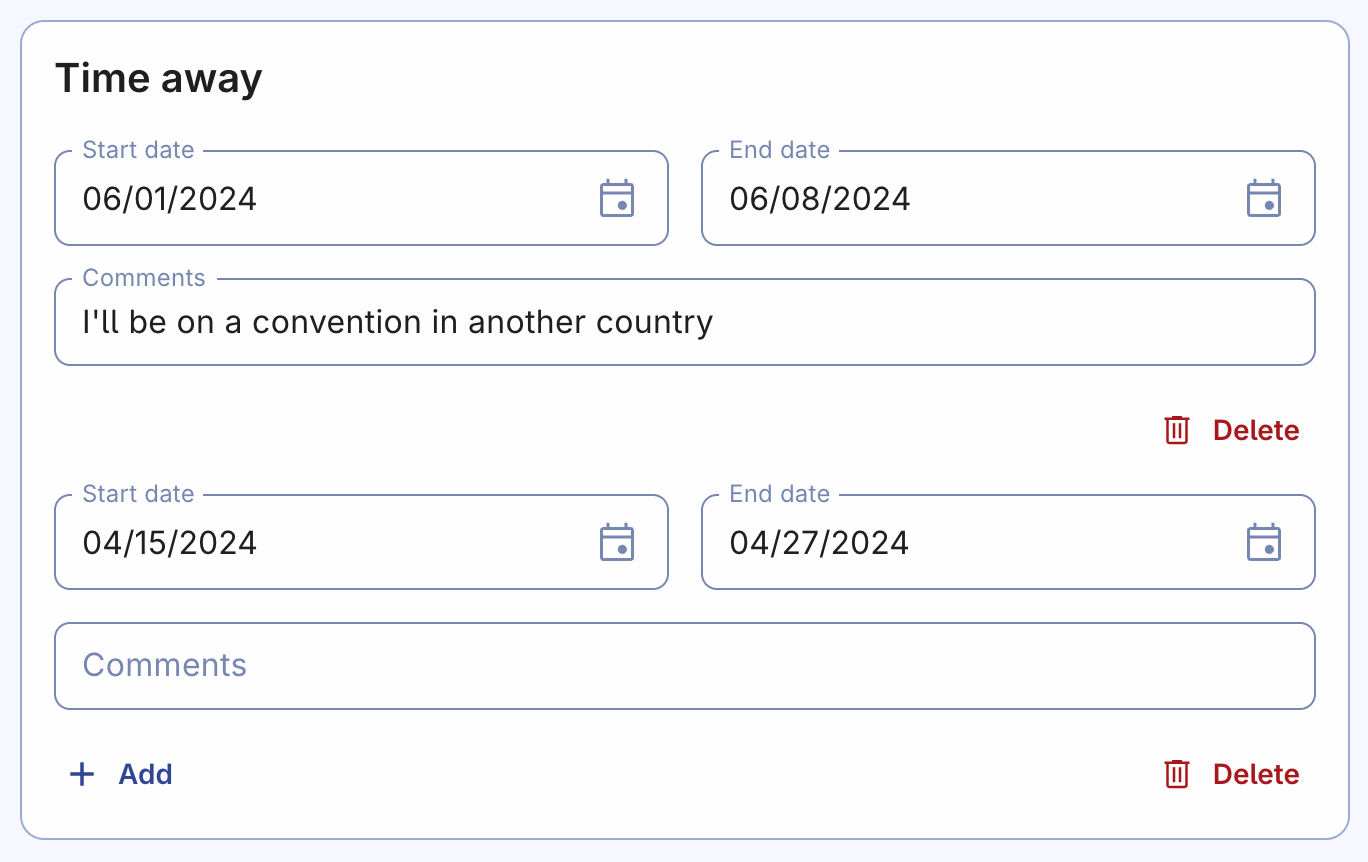Click the 04/27/2024 end date field
Image resolution: width=1368 pixels, height=862 pixels.
[950, 542]
